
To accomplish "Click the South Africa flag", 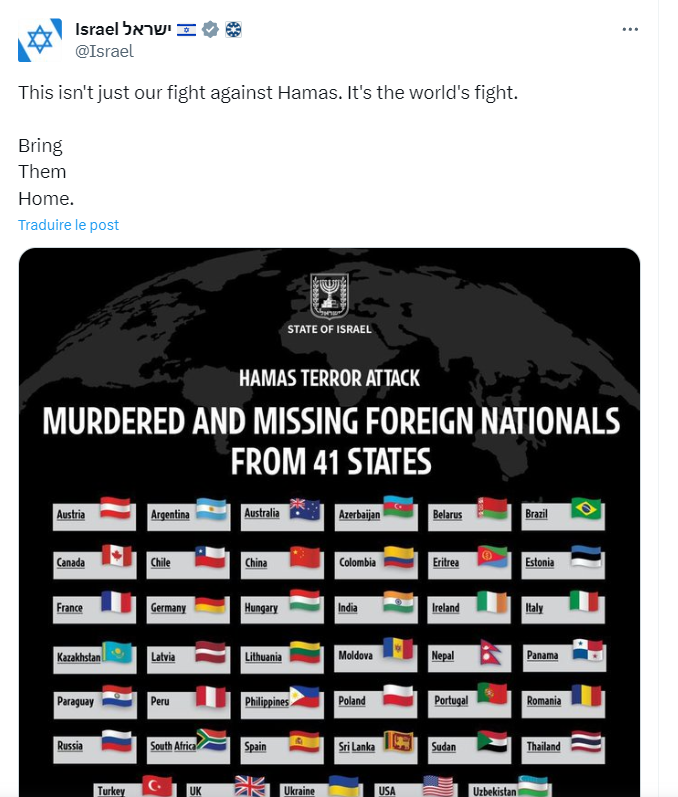I will tap(211, 740).
